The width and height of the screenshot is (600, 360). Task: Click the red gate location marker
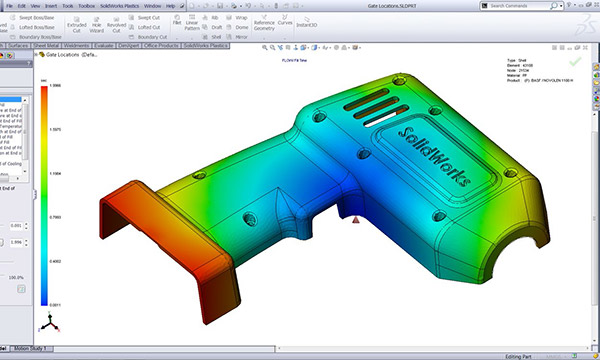[x=355, y=220]
